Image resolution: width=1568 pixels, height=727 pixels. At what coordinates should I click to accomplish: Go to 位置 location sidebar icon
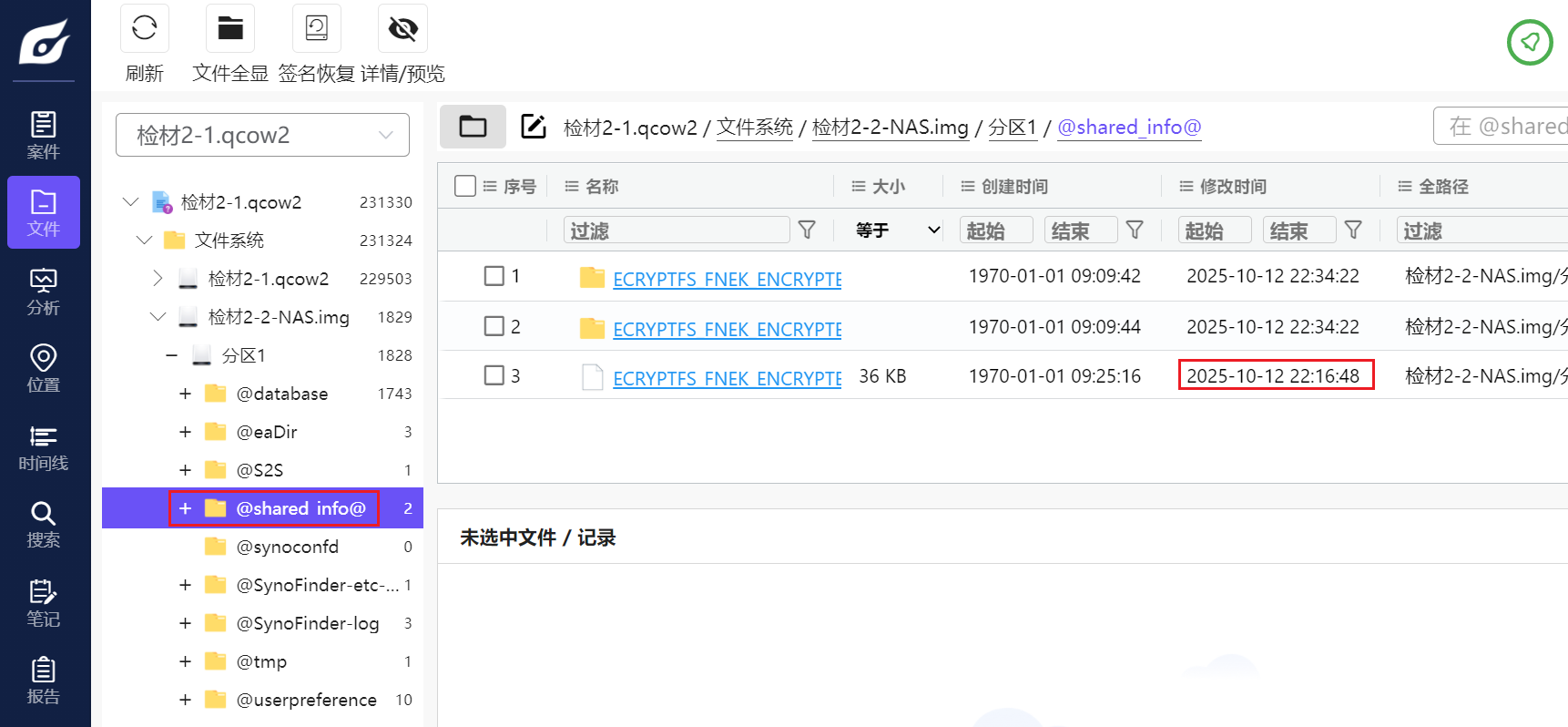click(43, 369)
